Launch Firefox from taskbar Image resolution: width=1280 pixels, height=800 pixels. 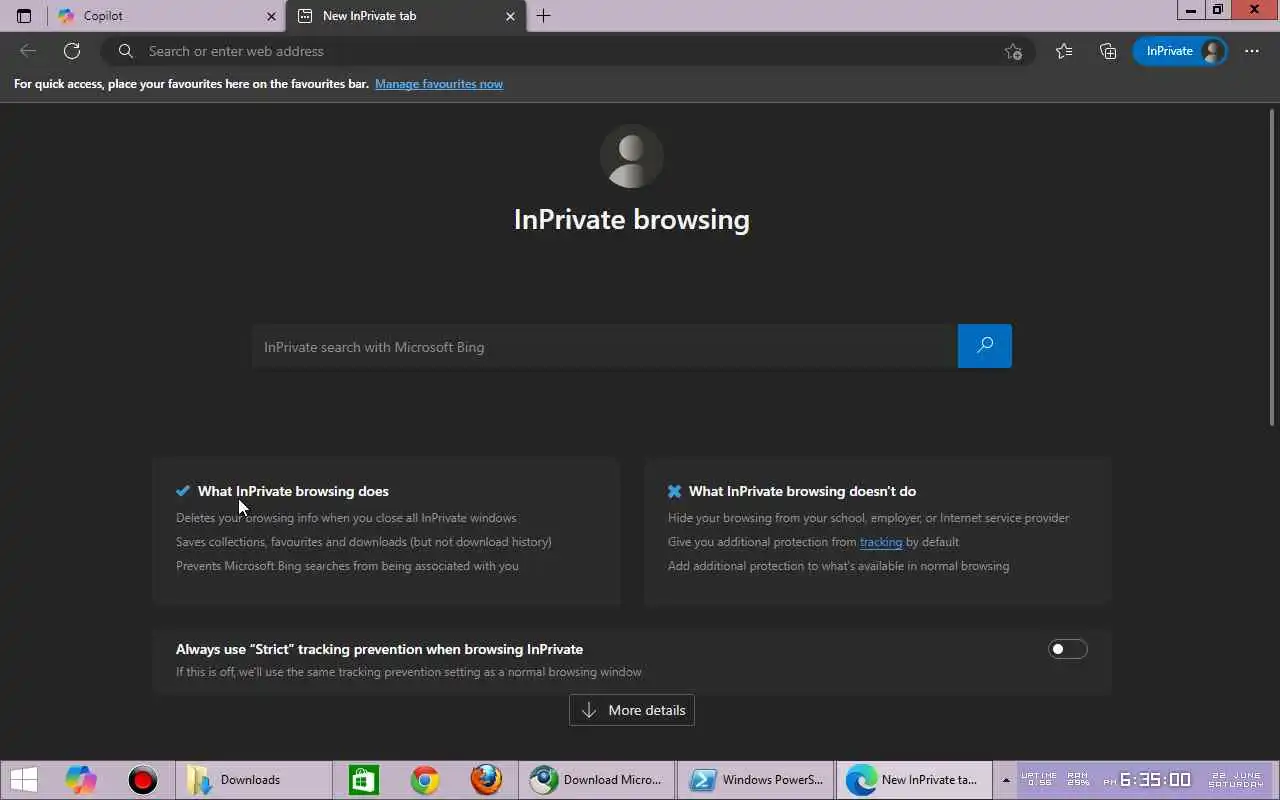click(x=487, y=780)
